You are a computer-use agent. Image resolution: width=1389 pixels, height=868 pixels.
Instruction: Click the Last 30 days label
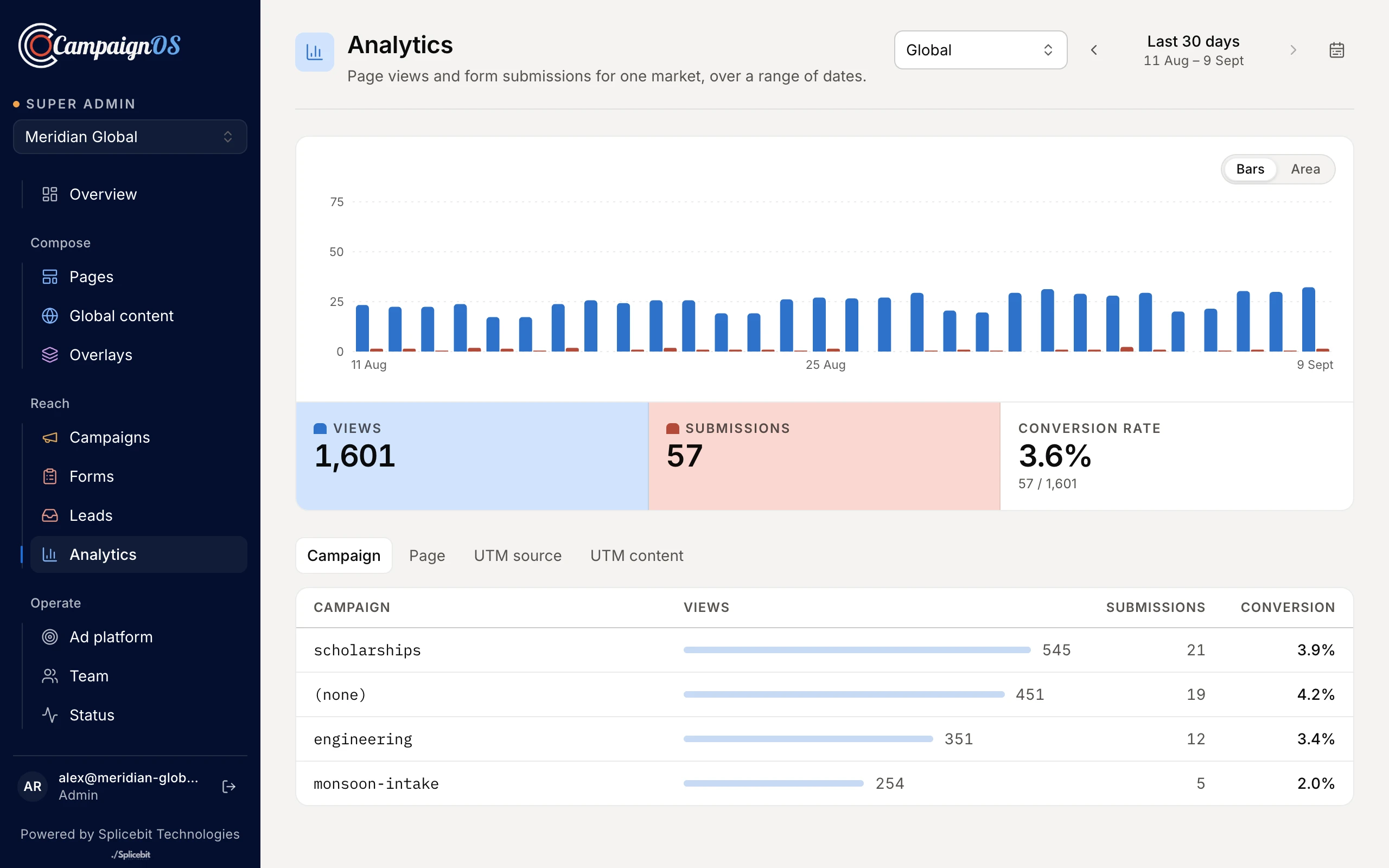1193,41
